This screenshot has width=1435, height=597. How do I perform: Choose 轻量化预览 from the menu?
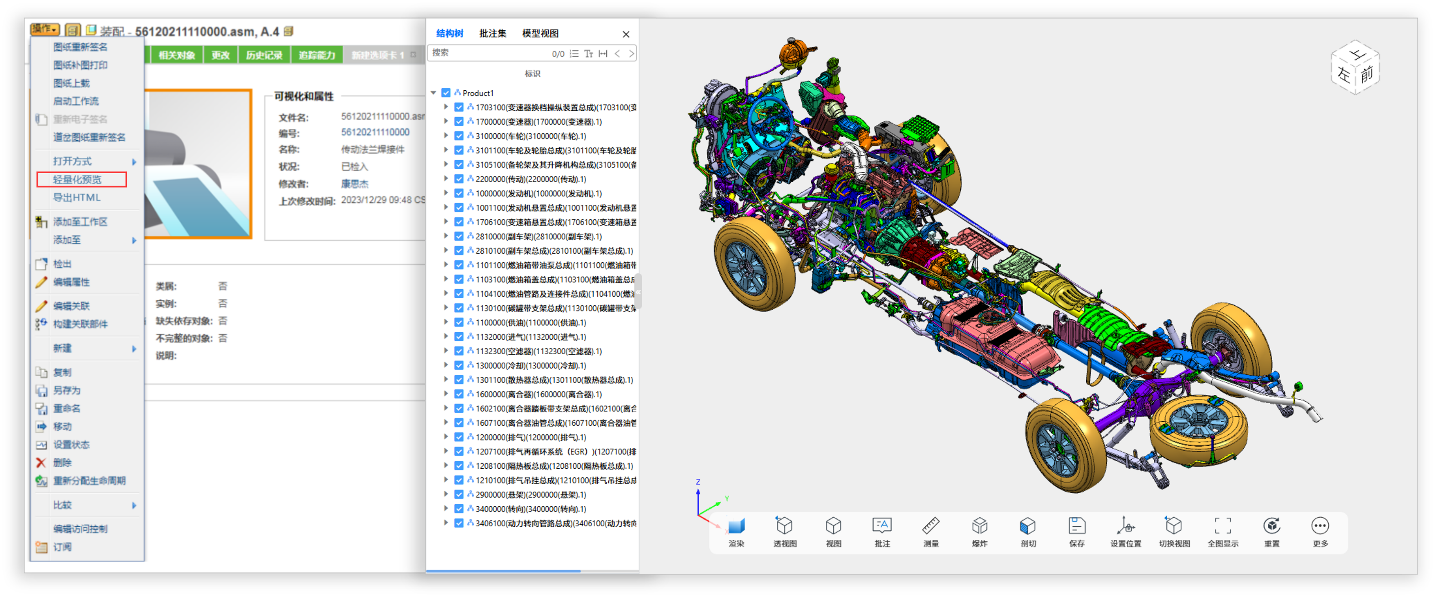[77, 180]
